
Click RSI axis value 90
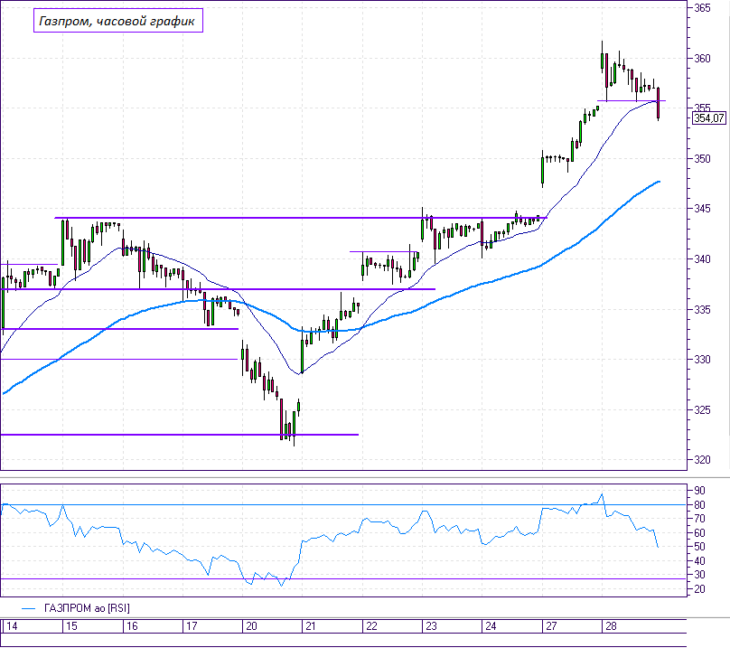point(699,490)
